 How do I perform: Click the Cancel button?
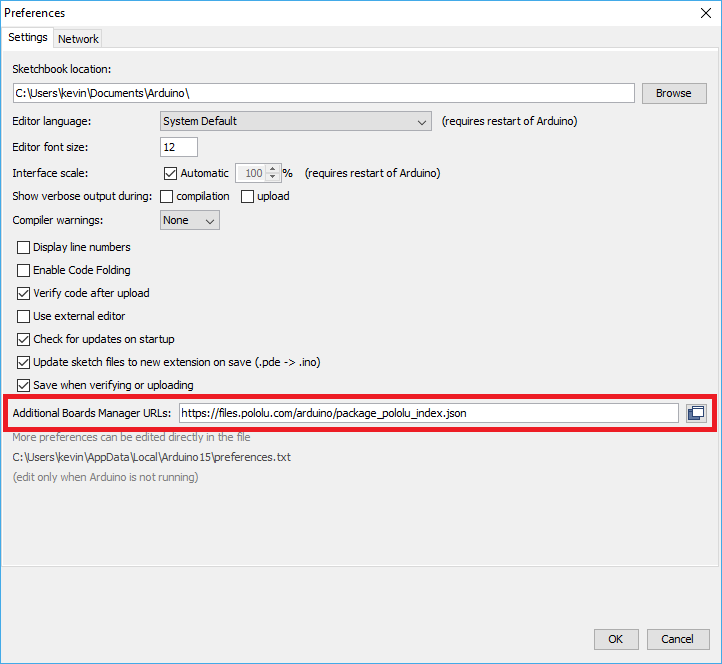point(678,639)
